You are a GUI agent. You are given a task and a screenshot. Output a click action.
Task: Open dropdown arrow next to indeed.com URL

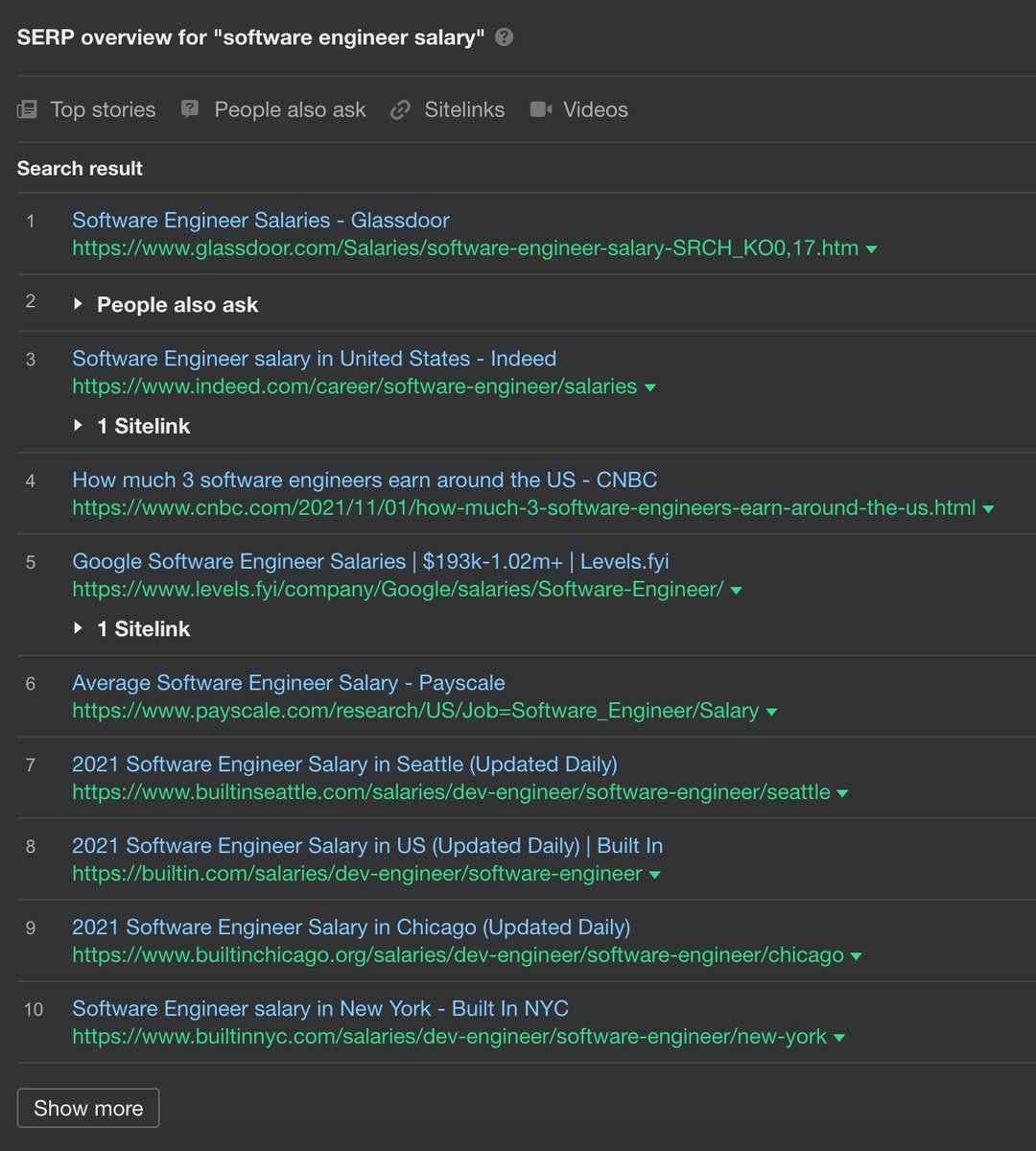(649, 388)
